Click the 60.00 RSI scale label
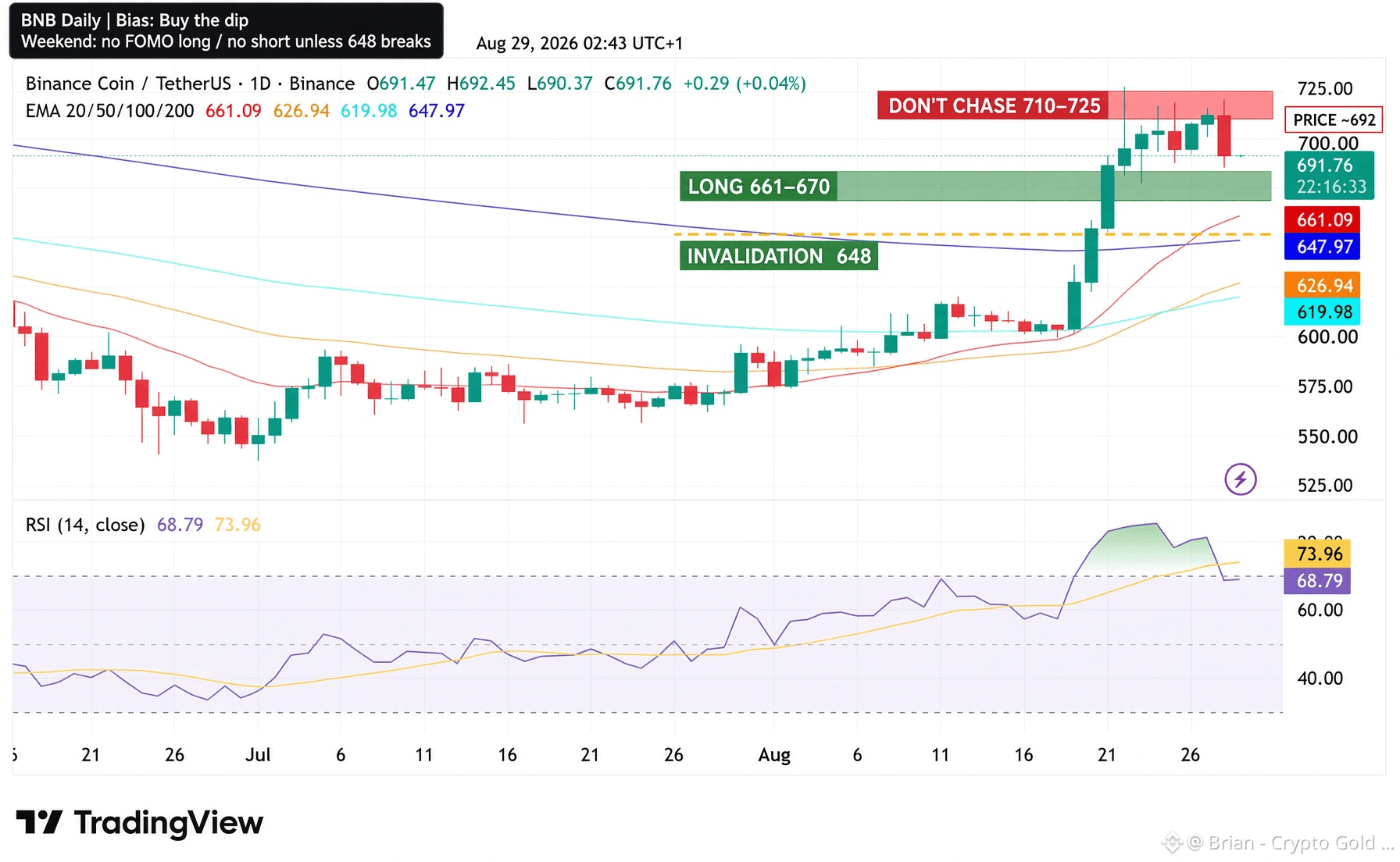This screenshot has width=1400, height=862. [1320, 610]
